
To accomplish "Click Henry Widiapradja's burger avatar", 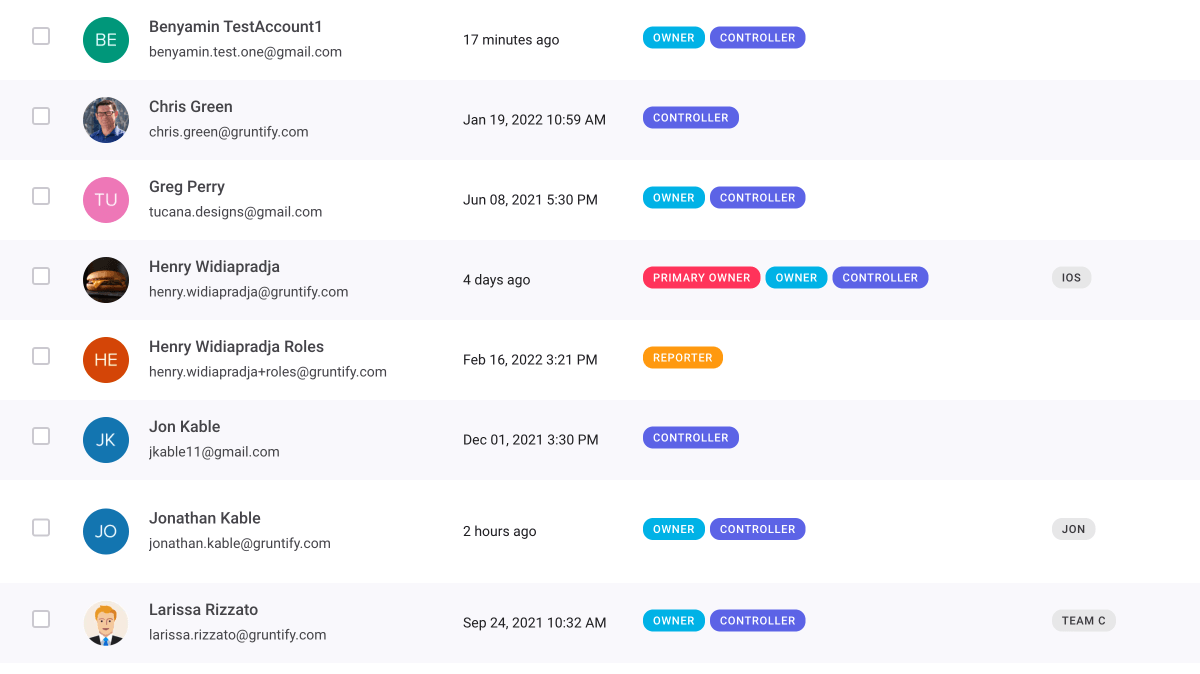I will (x=105, y=280).
